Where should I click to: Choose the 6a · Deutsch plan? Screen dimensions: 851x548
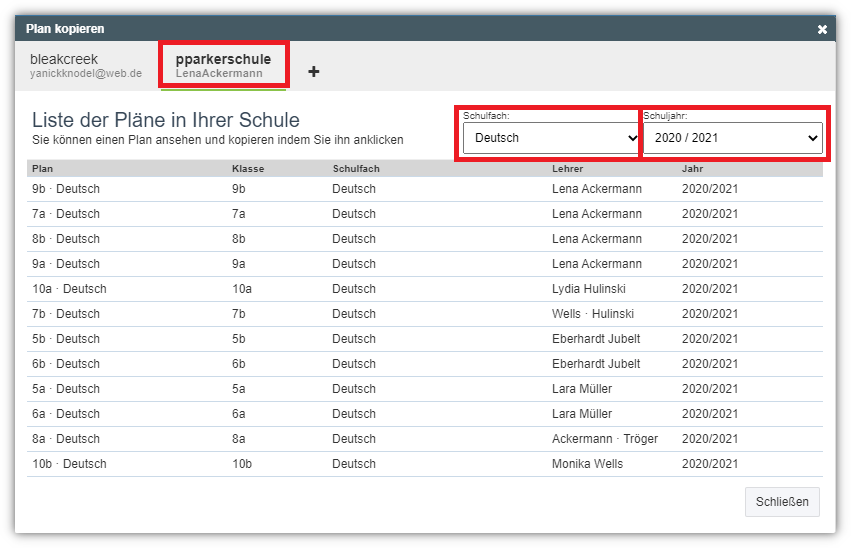pos(425,413)
